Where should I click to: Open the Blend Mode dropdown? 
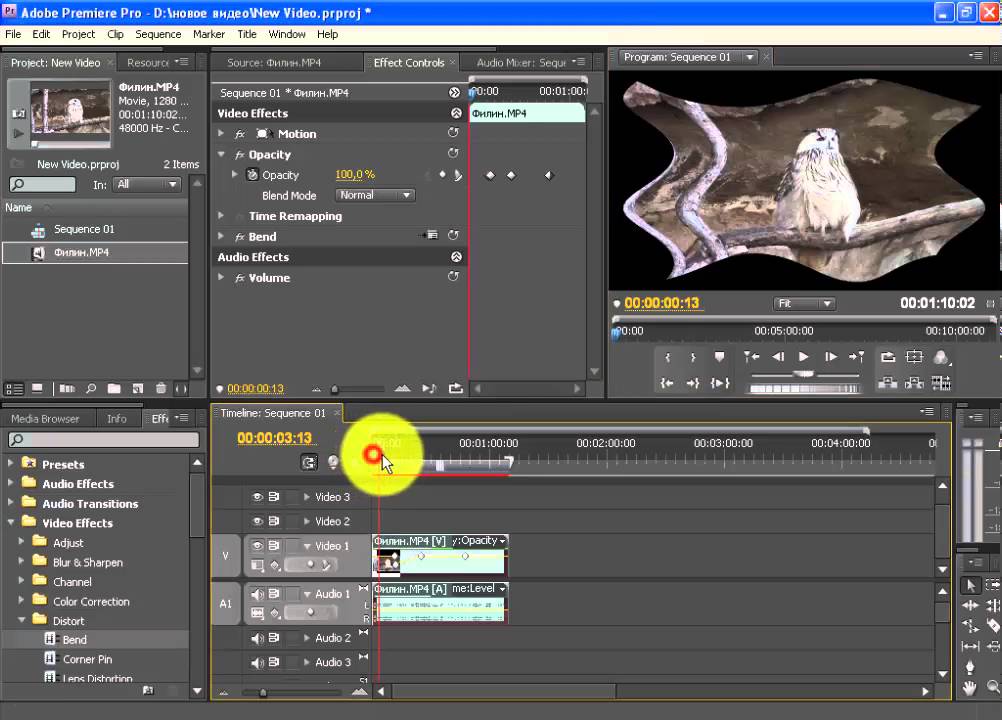tap(374, 195)
